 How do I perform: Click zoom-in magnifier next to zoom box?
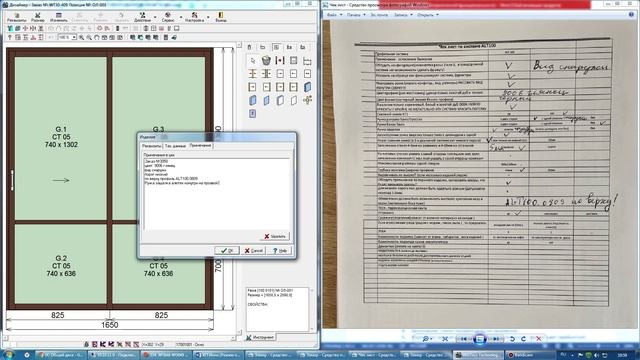point(82,37)
